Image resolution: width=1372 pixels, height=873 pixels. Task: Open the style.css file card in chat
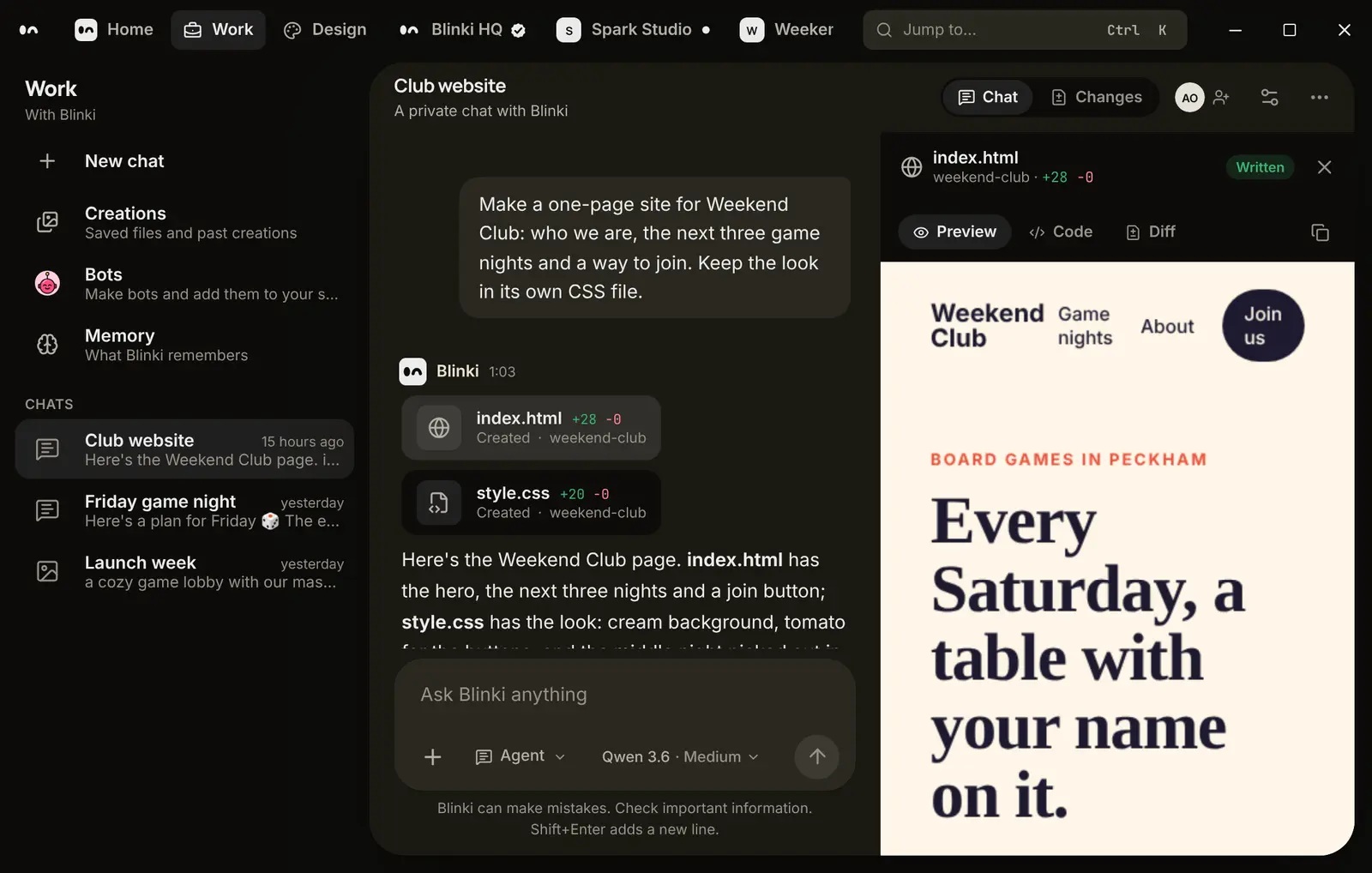[x=531, y=503]
